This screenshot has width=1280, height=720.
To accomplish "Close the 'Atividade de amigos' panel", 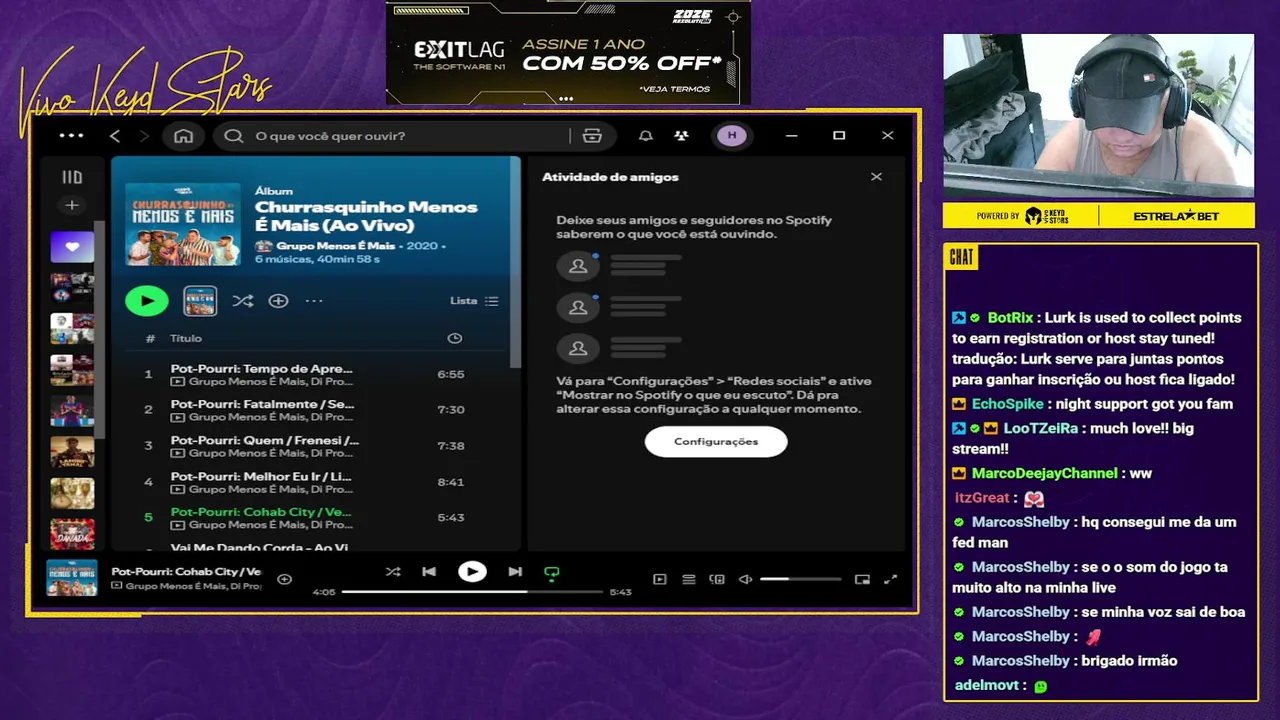I will click(x=876, y=177).
